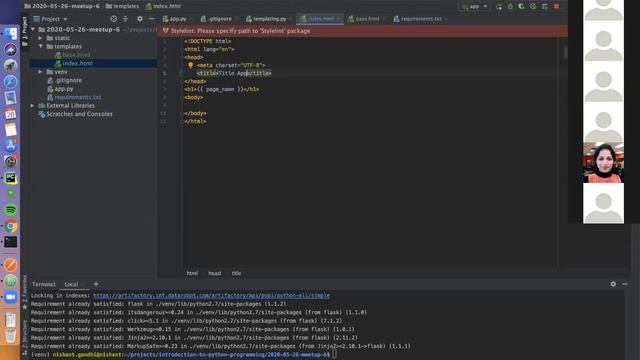640x360 pixels.
Task: Click the participant video thumbnail with woman
Action: coord(603,162)
